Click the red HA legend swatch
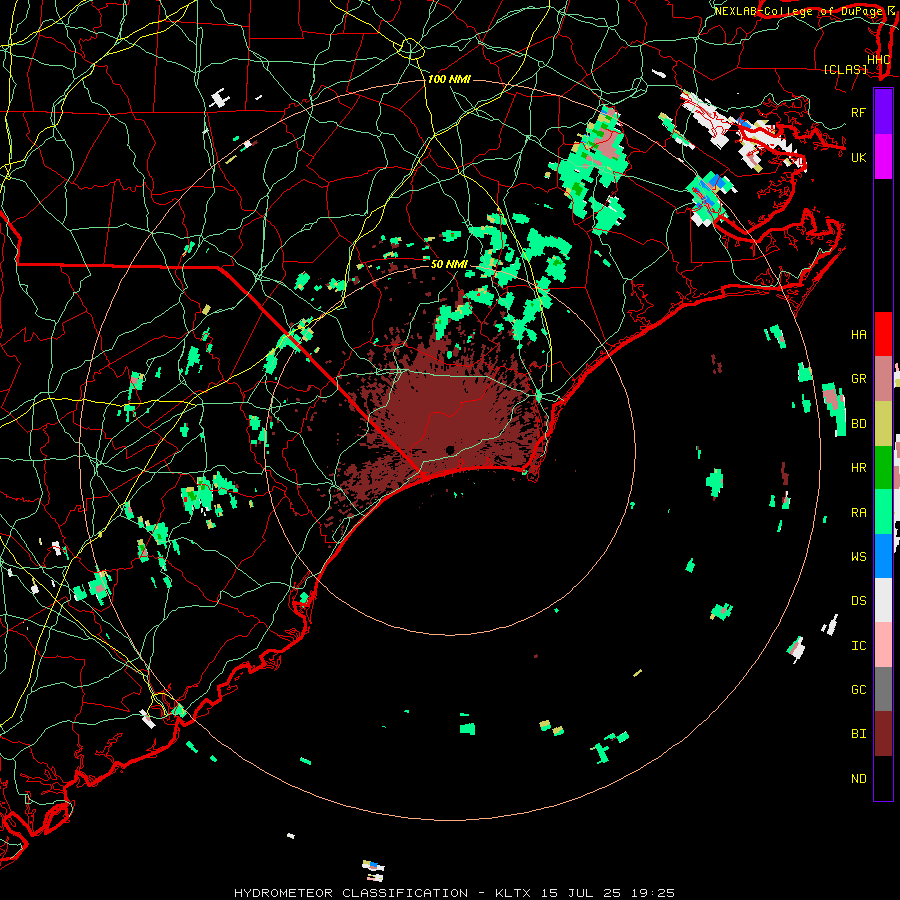Viewport: 900px width, 900px height. tap(883, 334)
